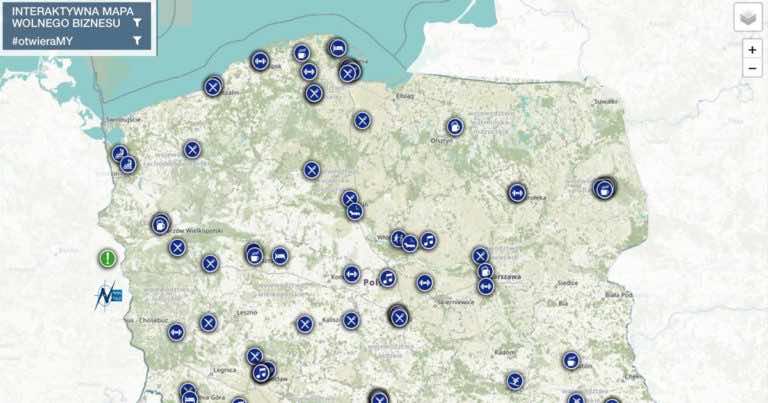Open the music note marker at Wrocław

click(x=261, y=373)
